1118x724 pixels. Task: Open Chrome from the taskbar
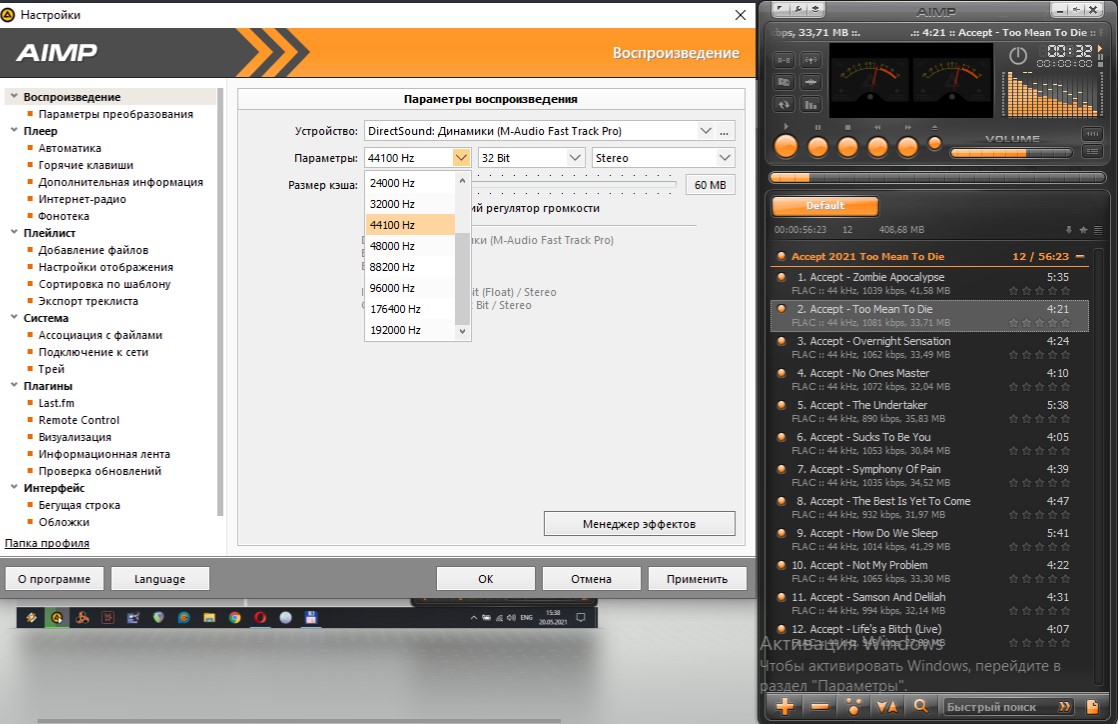pyautogui.click(x=235, y=618)
